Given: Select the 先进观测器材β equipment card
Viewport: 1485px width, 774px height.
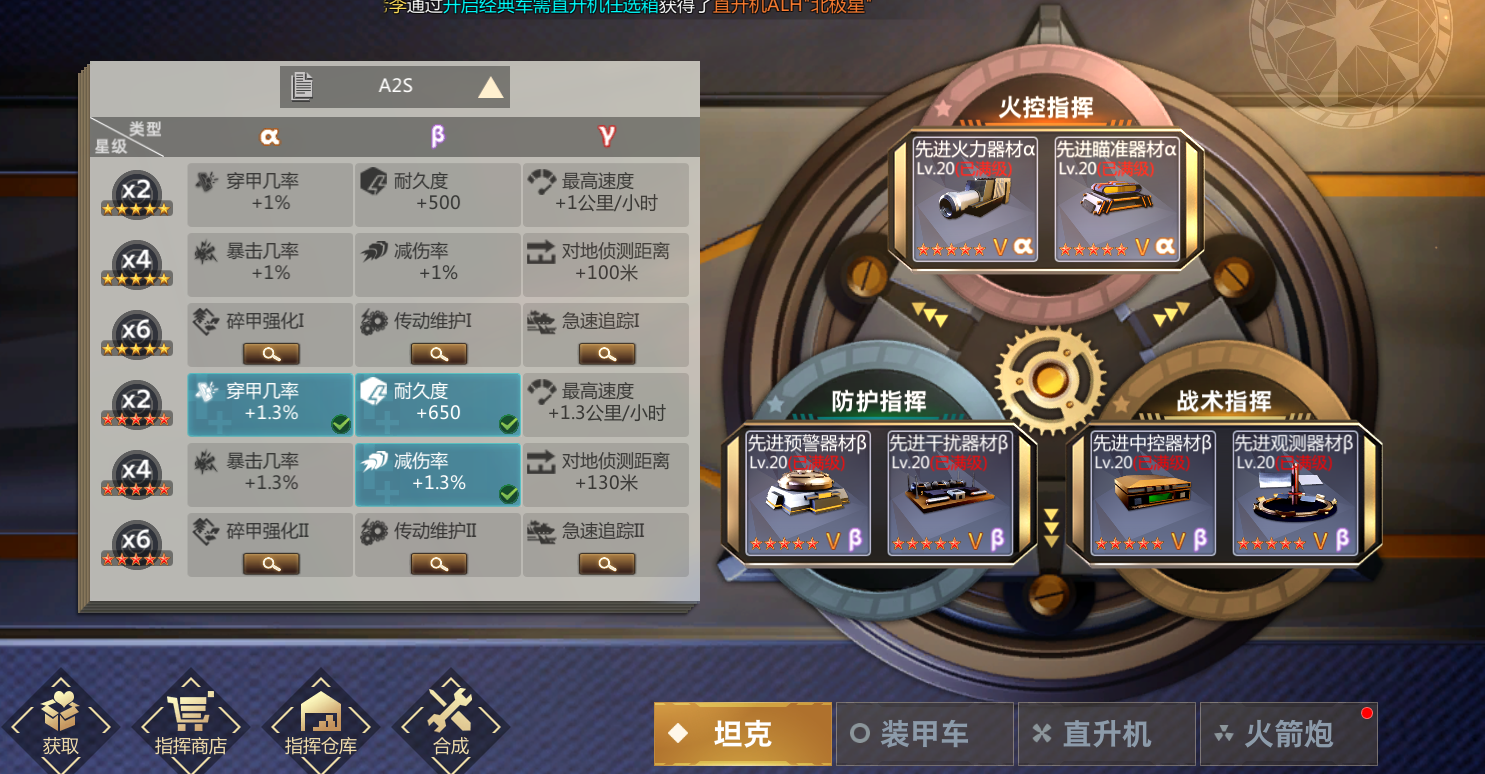Looking at the screenshot, I should click(1294, 493).
